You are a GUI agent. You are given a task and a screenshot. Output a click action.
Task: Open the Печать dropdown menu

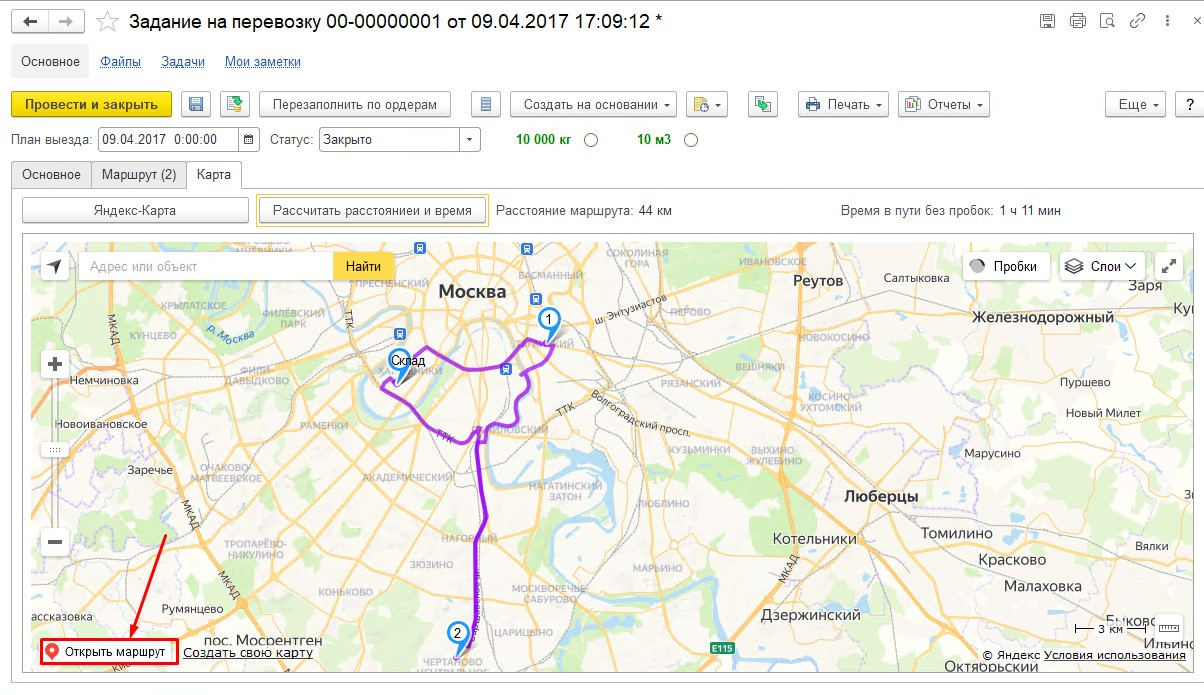click(843, 104)
